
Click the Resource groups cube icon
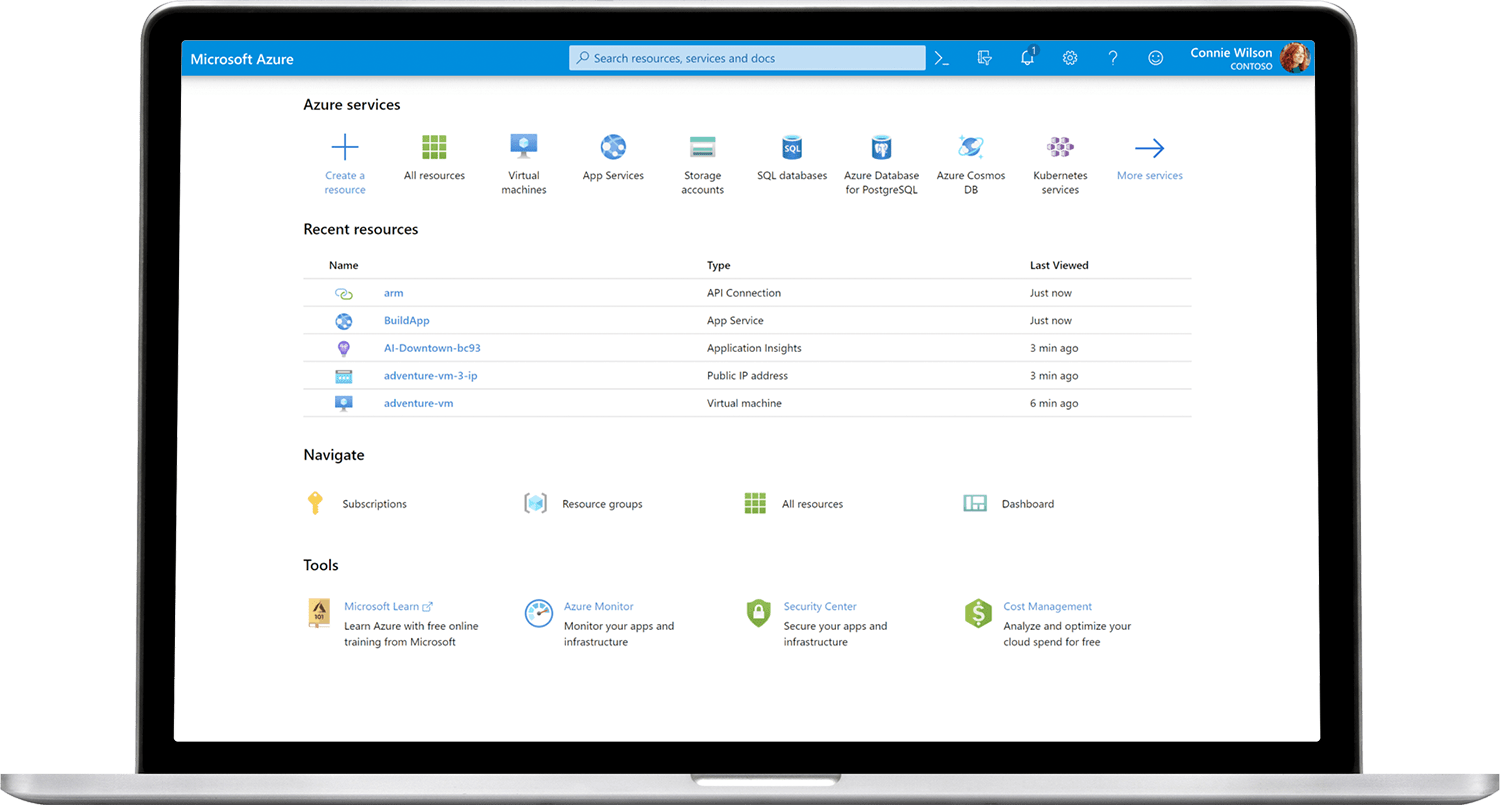click(536, 503)
